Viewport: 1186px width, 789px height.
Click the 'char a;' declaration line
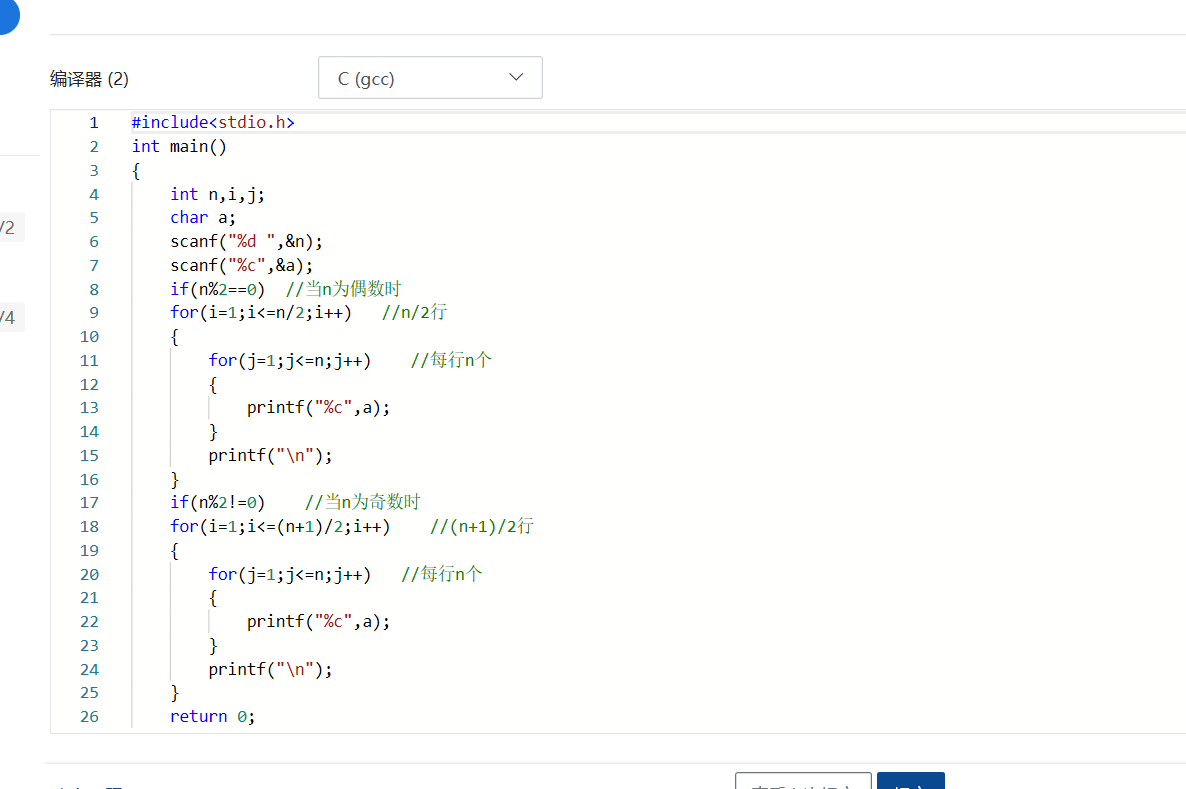(203, 218)
